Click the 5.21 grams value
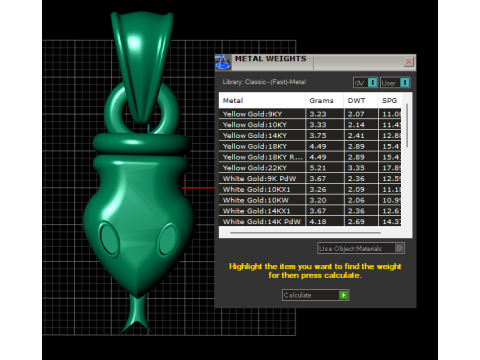The width and height of the screenshot is (480, 360). (318, 168)
